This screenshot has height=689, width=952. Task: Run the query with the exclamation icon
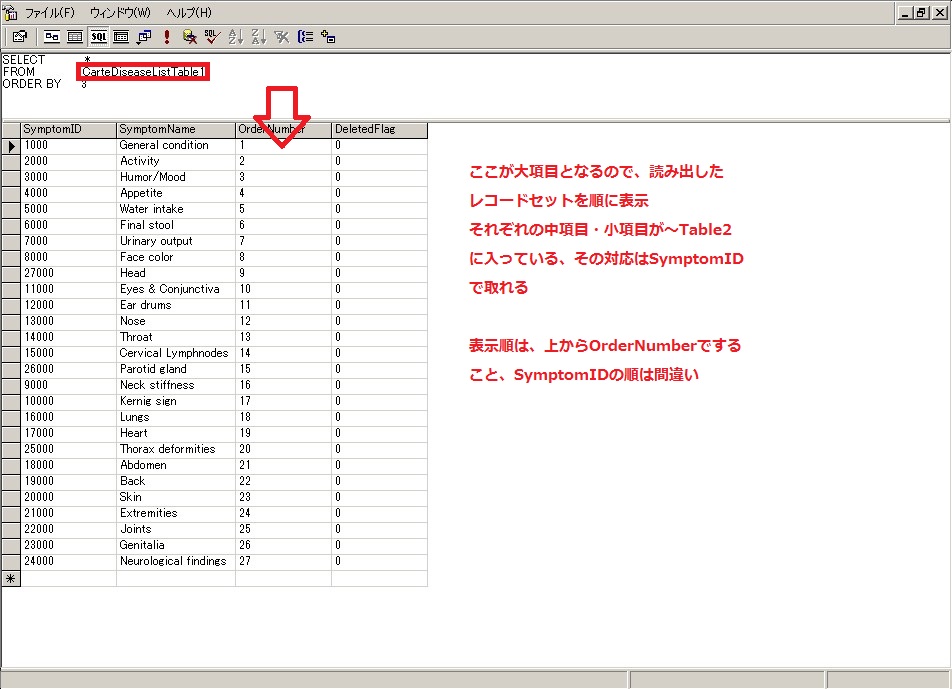tap(166, 37)
